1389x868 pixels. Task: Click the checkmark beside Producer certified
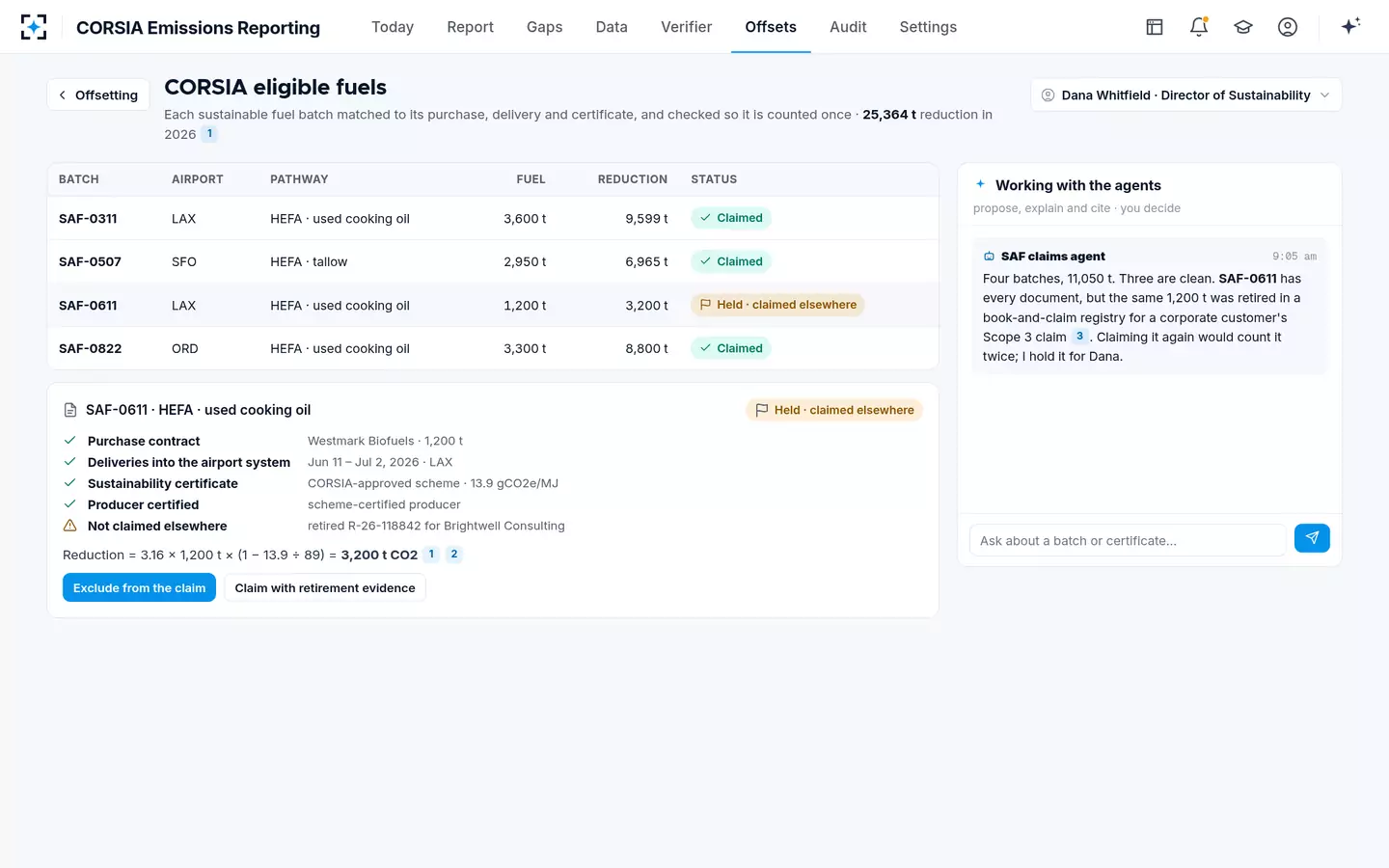click(x=70, y=504)
